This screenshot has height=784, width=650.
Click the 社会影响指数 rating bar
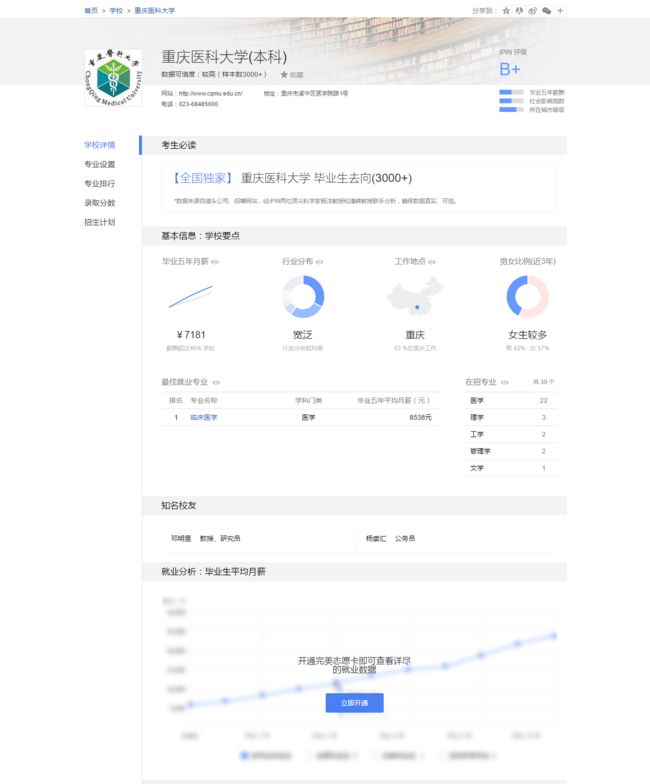pyautogui.click(x=511, y=101)
